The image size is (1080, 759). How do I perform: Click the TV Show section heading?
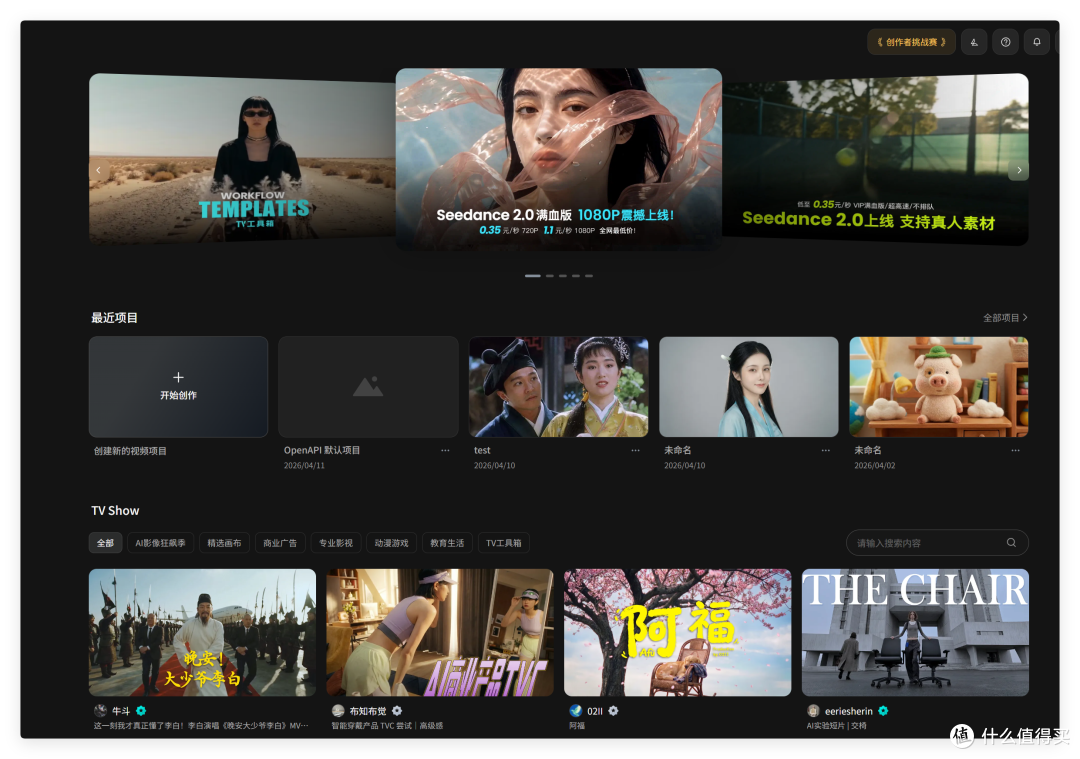coord(115,510)
